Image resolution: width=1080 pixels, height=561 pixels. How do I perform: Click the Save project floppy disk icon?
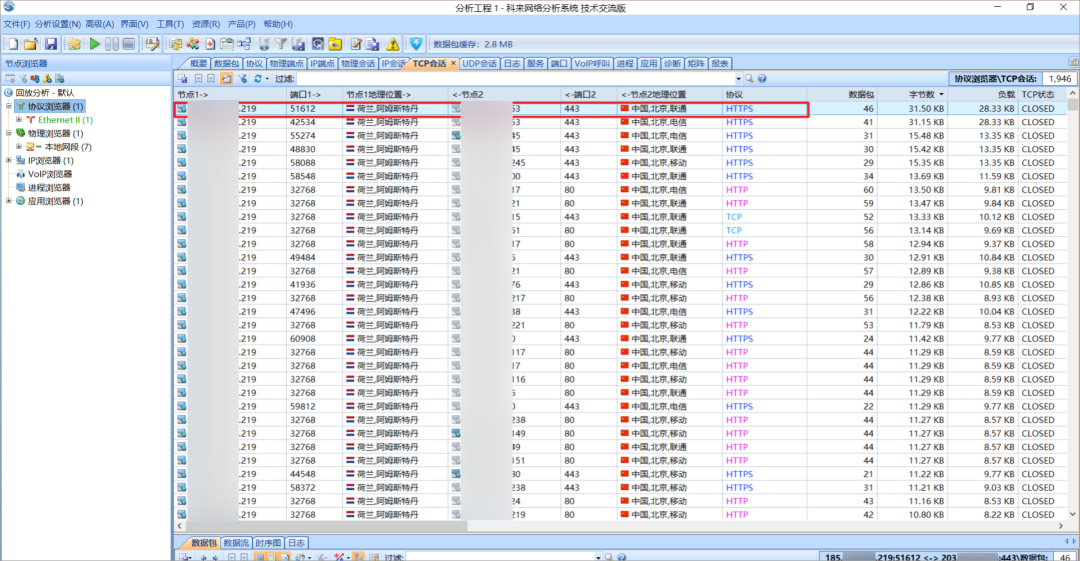[x=49, y=44]
